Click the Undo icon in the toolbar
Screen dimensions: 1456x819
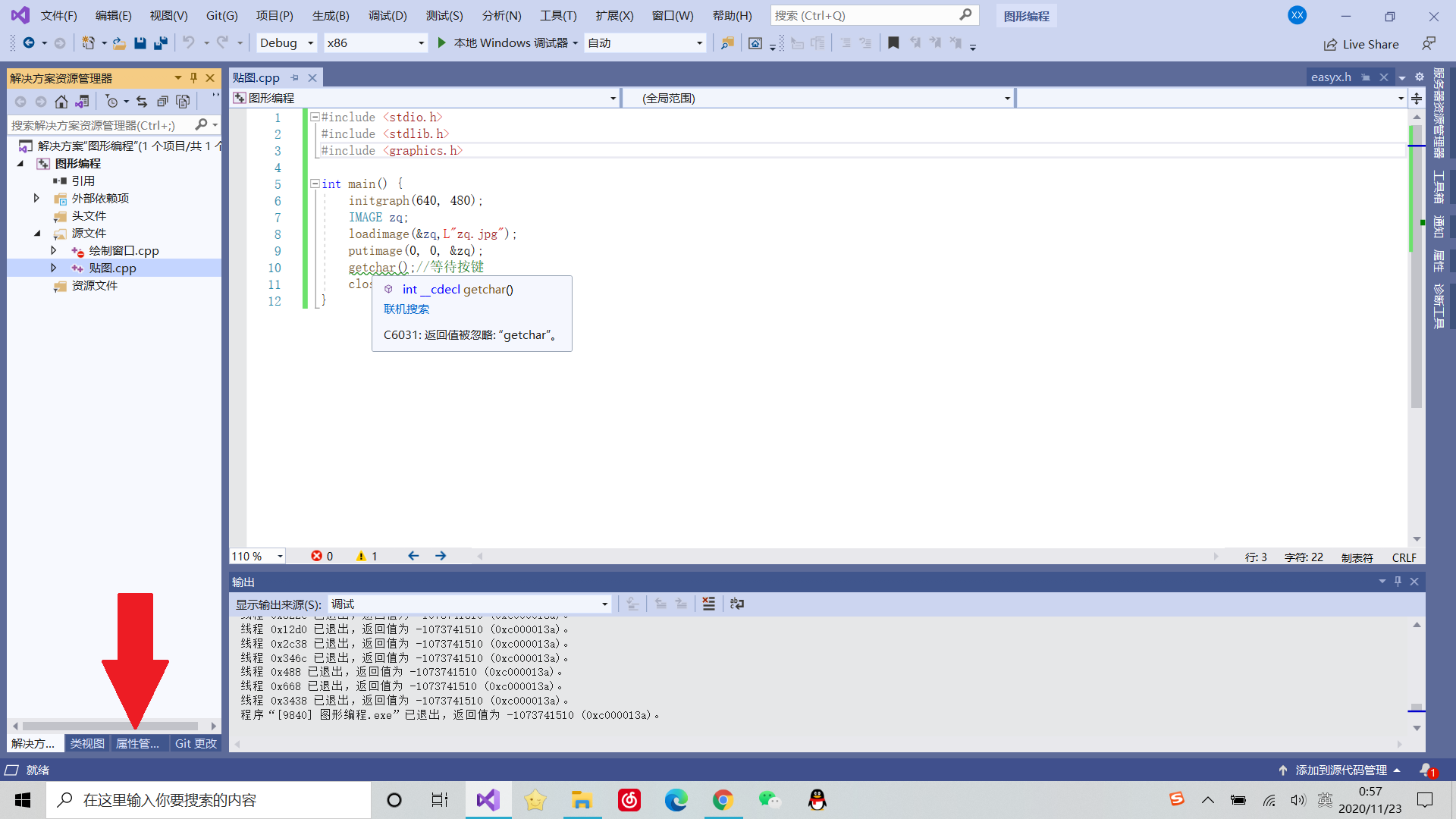188,43
